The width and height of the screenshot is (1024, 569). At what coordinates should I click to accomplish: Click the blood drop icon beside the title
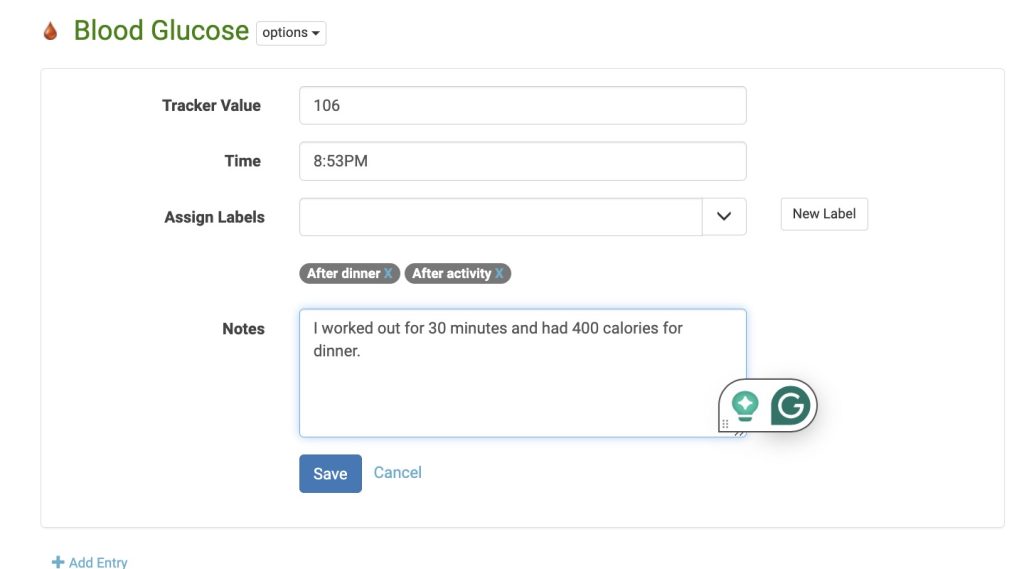(x=50, y=32)
